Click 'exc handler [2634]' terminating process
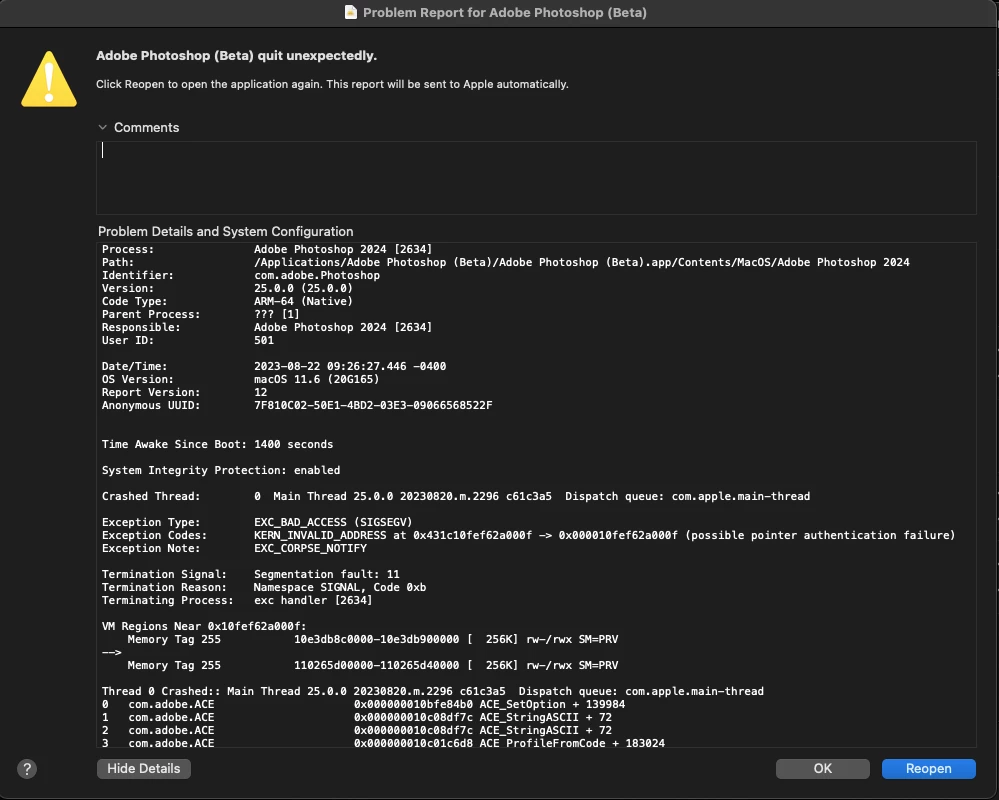Image resolution: width=999 pixels, height=800 pixels. [x=313, y=600]
